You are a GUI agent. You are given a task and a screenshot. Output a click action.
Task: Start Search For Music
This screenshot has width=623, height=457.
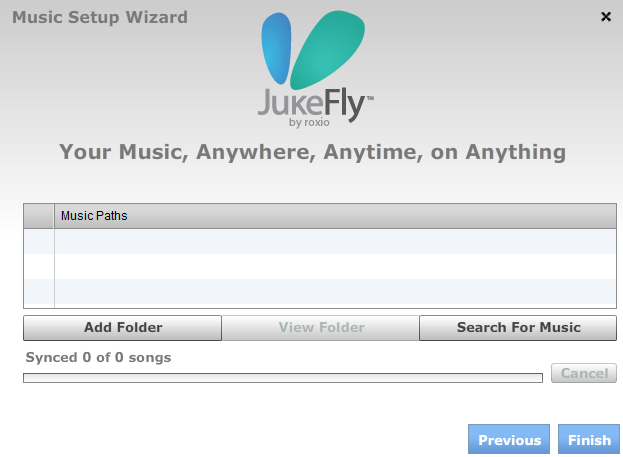(518, 327)
